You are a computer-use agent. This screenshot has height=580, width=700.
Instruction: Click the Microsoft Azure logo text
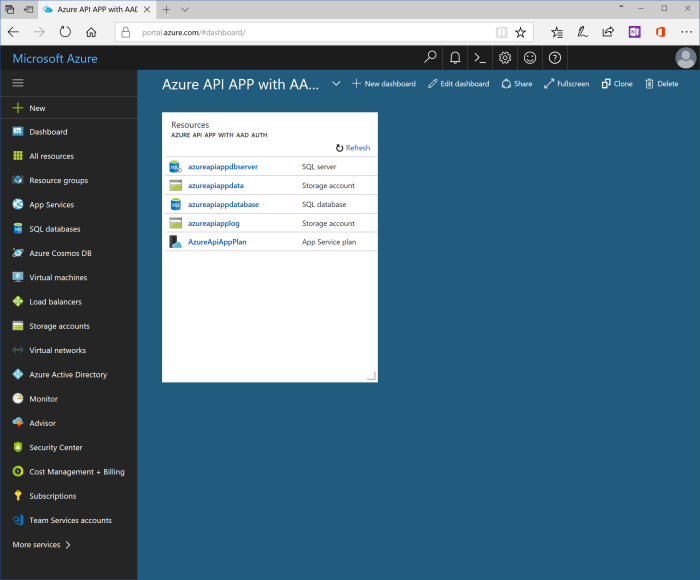point(55,58)
